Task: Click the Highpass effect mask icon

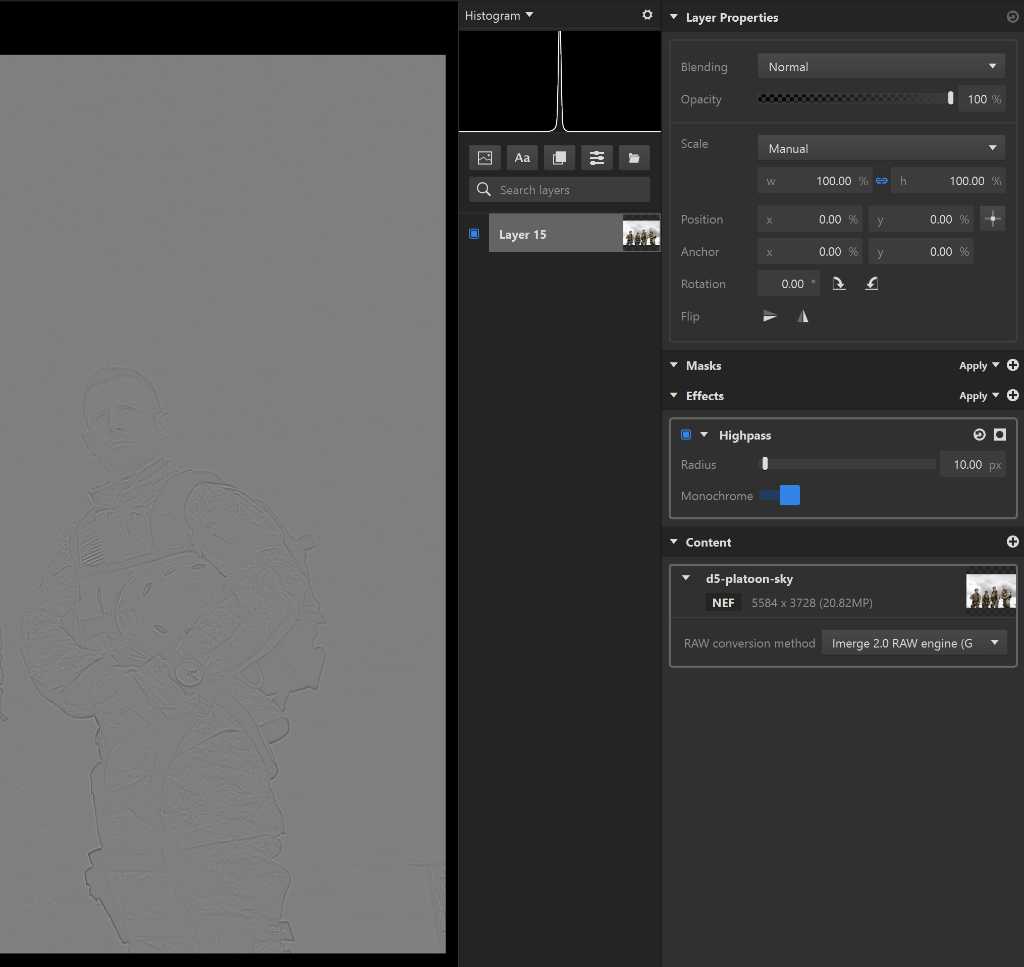Action: 1000,435
